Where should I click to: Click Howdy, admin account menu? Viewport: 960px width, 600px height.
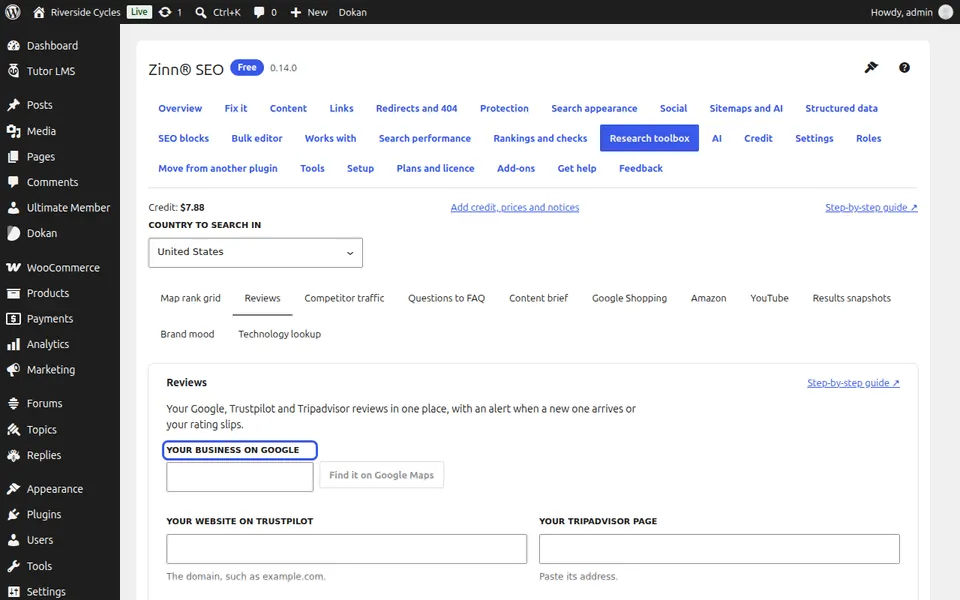912,12
